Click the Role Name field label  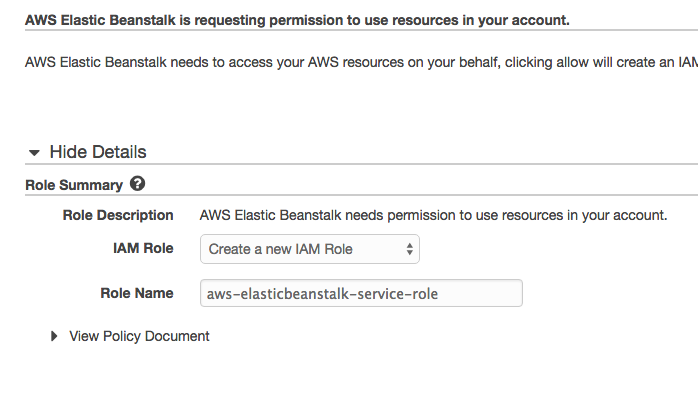coord(137,293)
